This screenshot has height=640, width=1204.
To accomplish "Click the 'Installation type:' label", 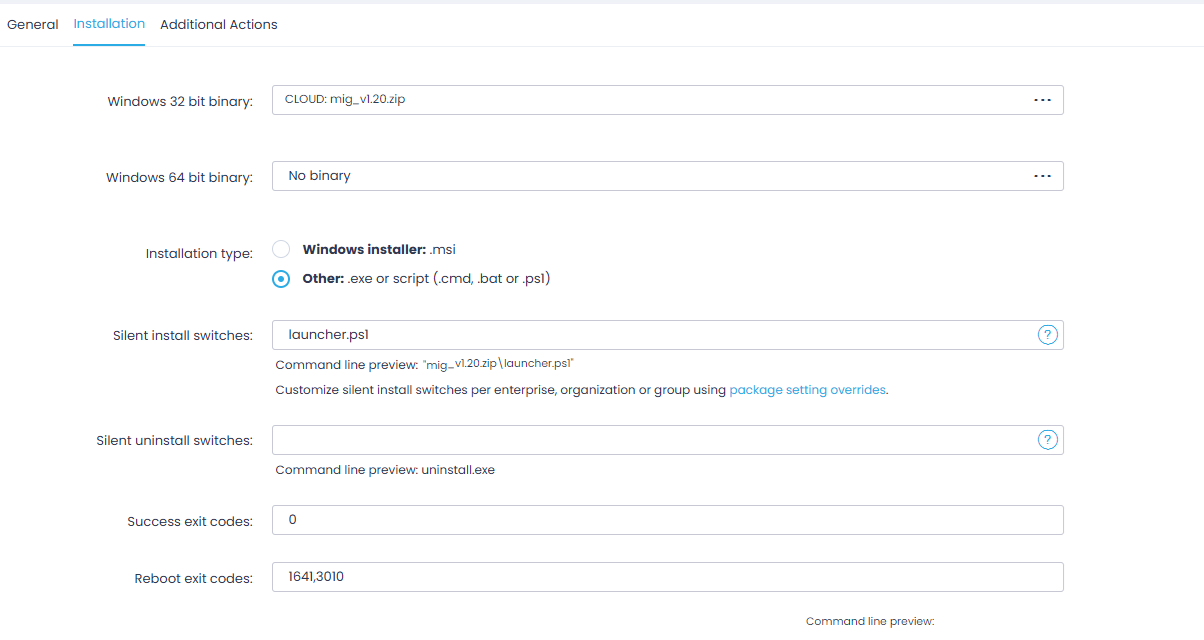I will pos(199,254).
